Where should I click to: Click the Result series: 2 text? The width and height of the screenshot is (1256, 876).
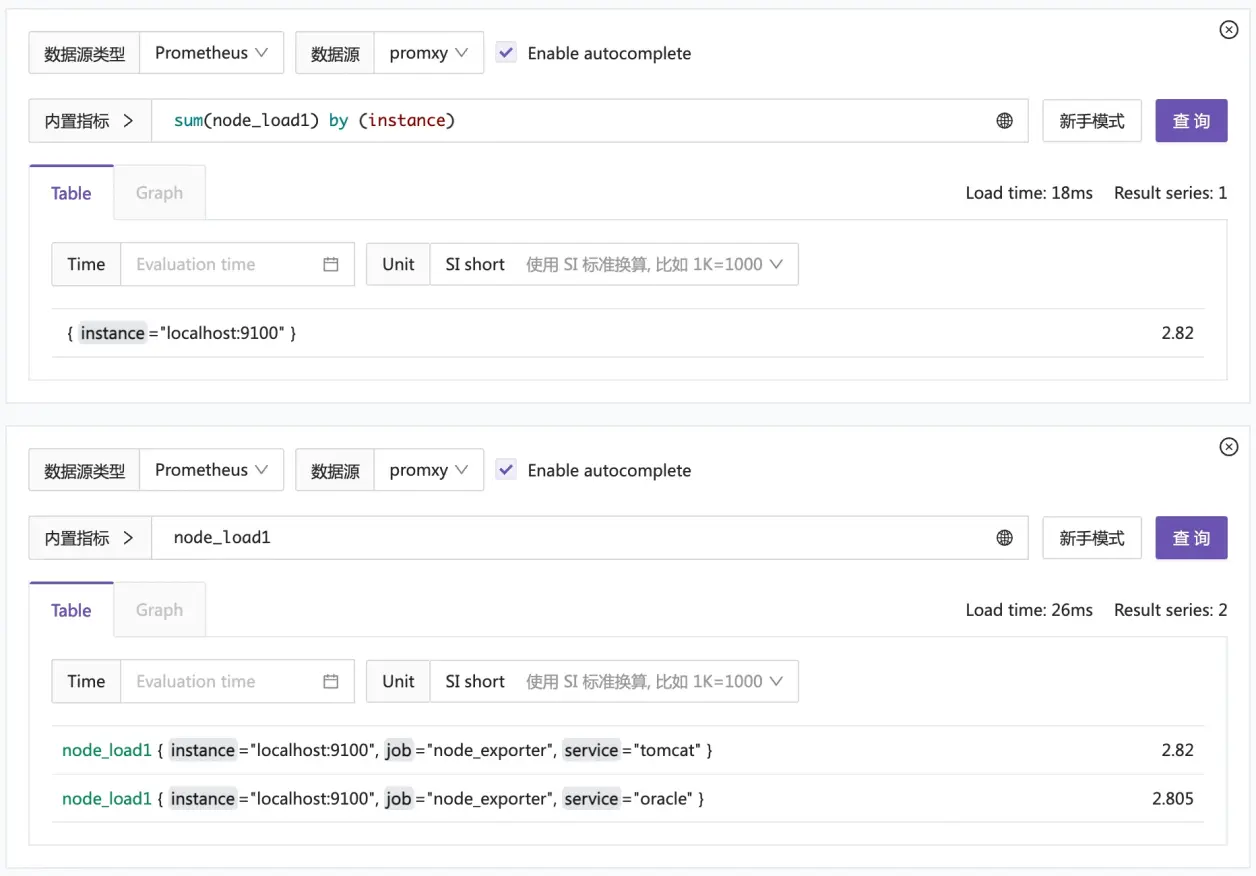click(1171, 610)
